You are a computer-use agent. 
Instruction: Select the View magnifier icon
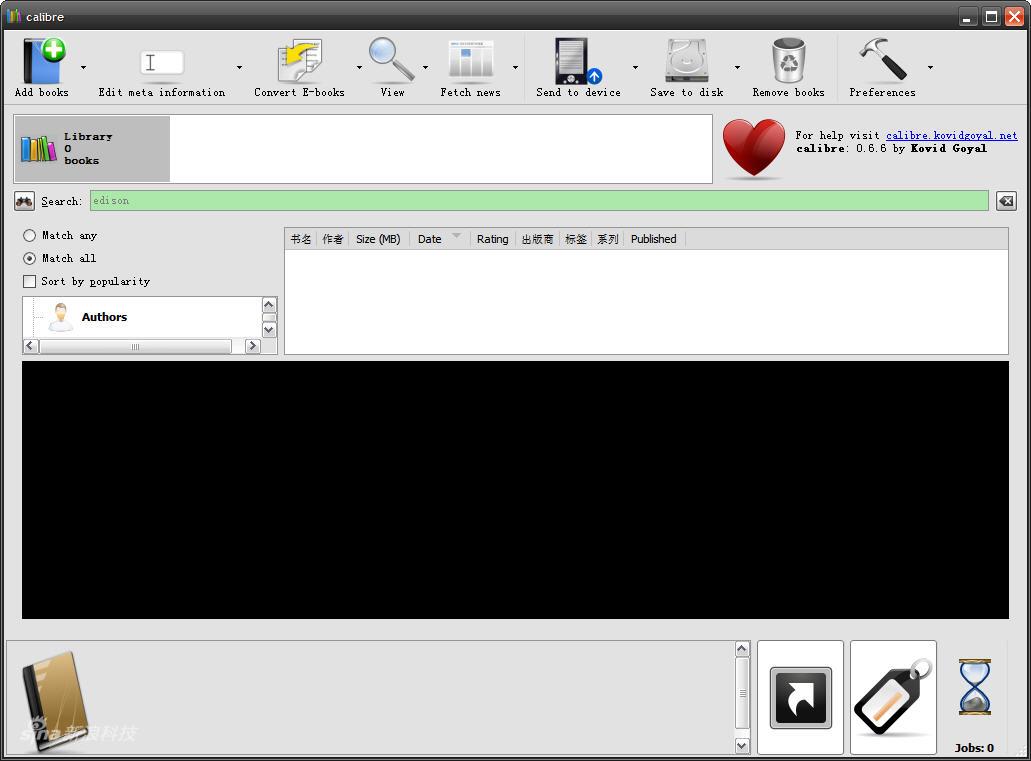click(x=391, y=62)
